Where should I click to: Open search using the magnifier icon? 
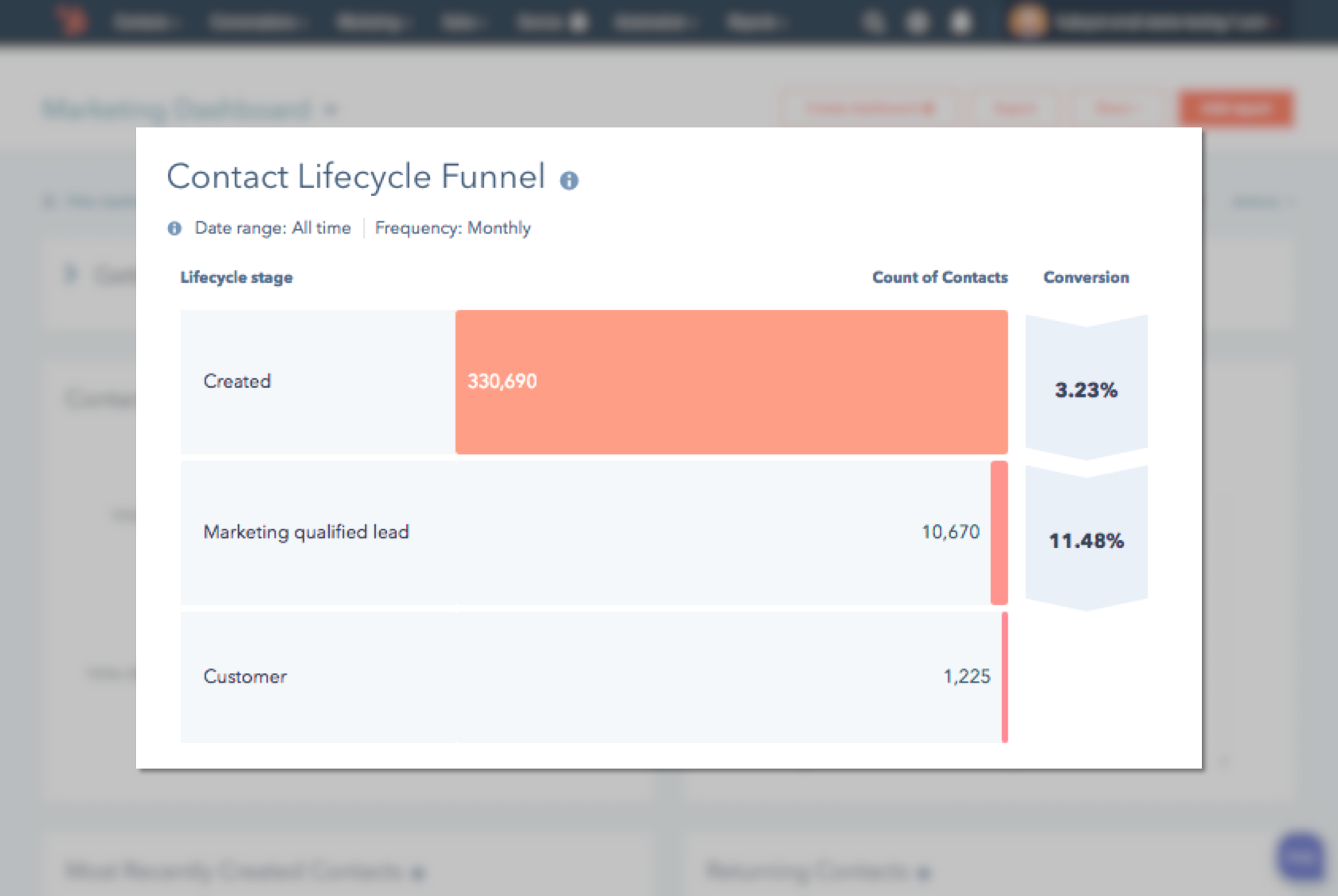coord(873,22)
